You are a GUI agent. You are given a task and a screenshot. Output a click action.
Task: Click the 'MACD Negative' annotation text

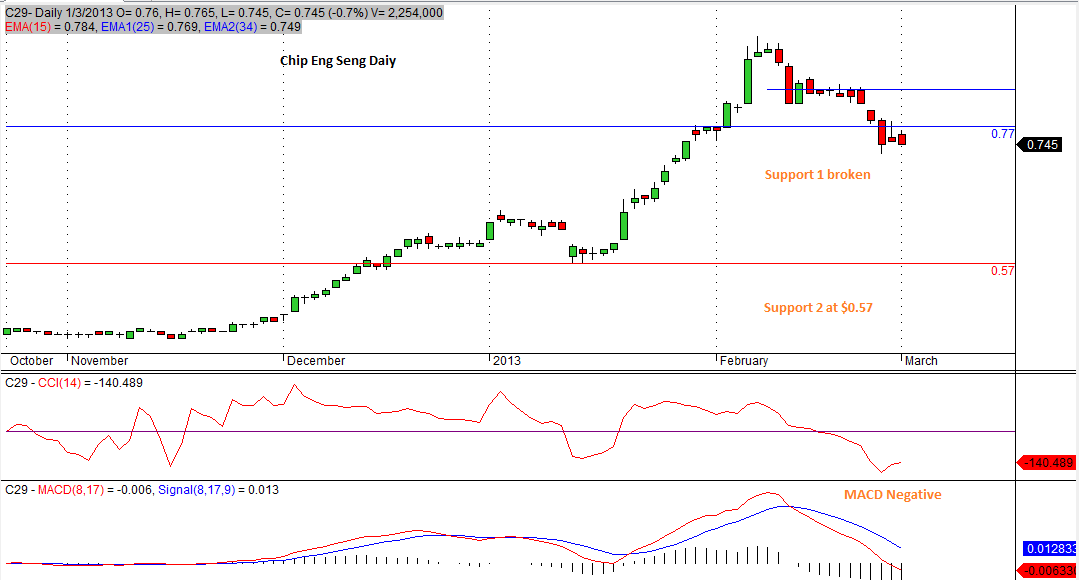892,494
